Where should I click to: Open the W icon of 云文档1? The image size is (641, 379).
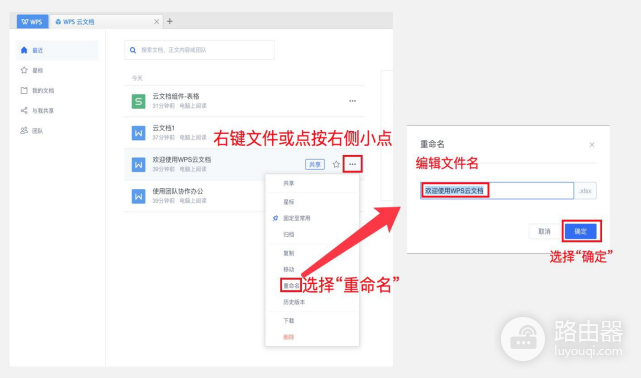coord(138,133)
